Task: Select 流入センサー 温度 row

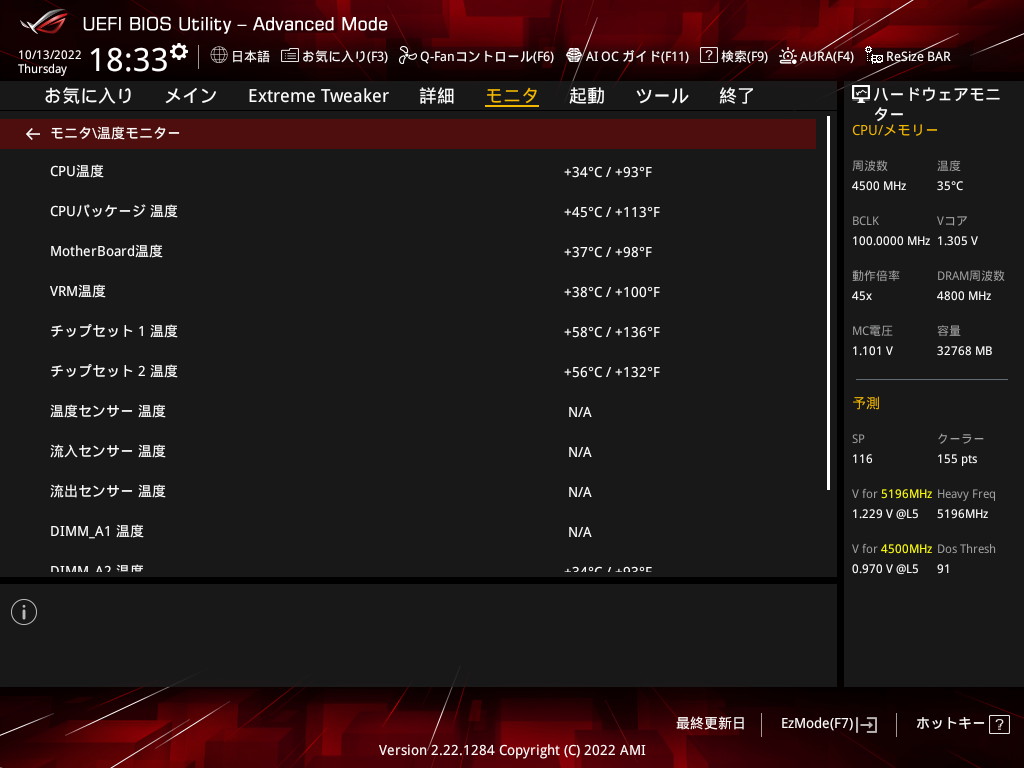Action: (x=408, y=451)
